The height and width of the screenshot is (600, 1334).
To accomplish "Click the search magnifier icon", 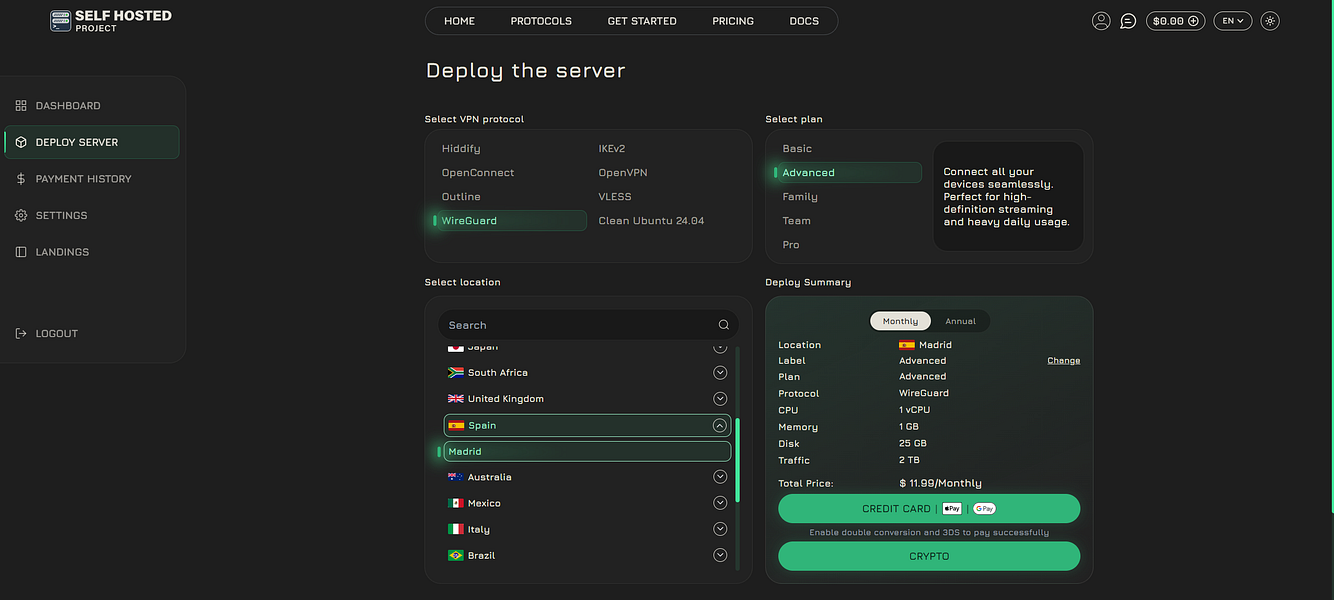I will point(724,325).
